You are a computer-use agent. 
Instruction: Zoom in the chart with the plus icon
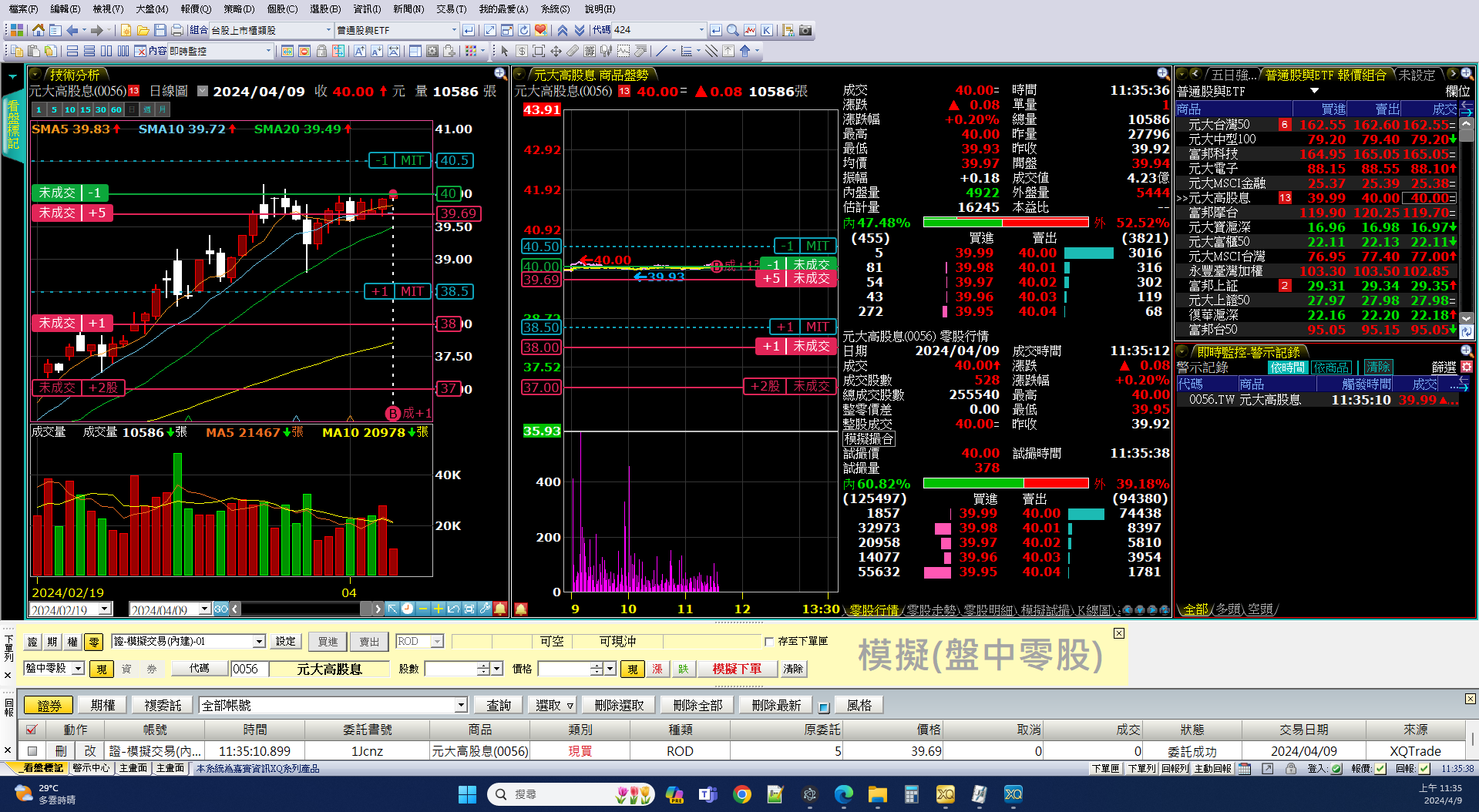coord(438,609)
